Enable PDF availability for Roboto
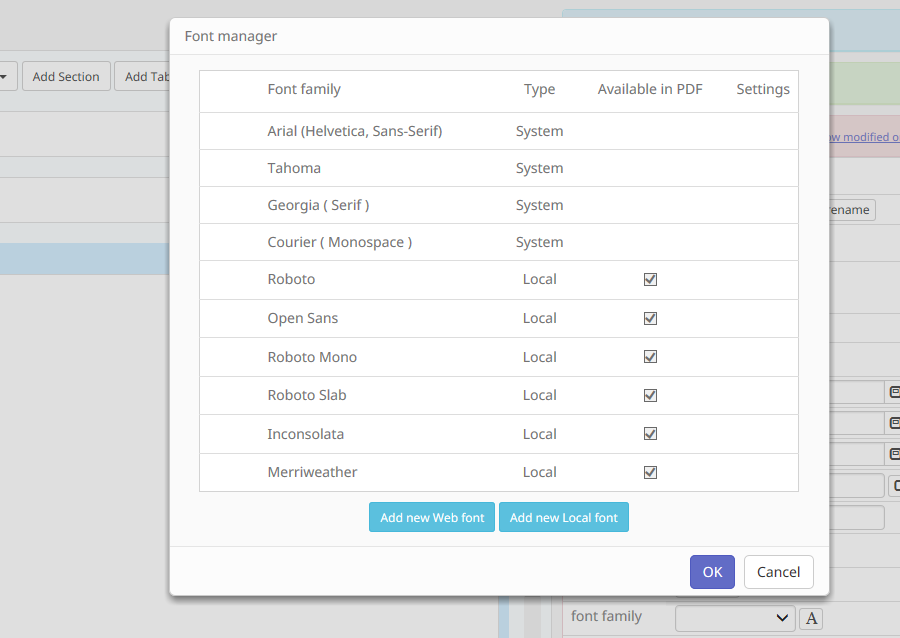The image size is (900, 638). click(x=650, y=279)
